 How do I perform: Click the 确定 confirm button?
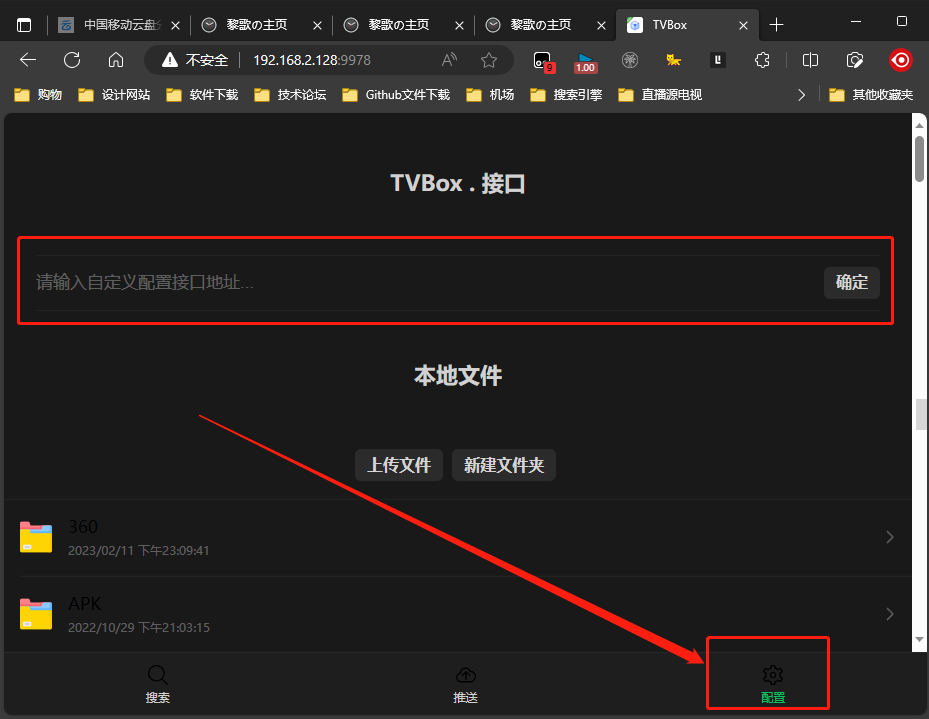[x=851, y=283]
